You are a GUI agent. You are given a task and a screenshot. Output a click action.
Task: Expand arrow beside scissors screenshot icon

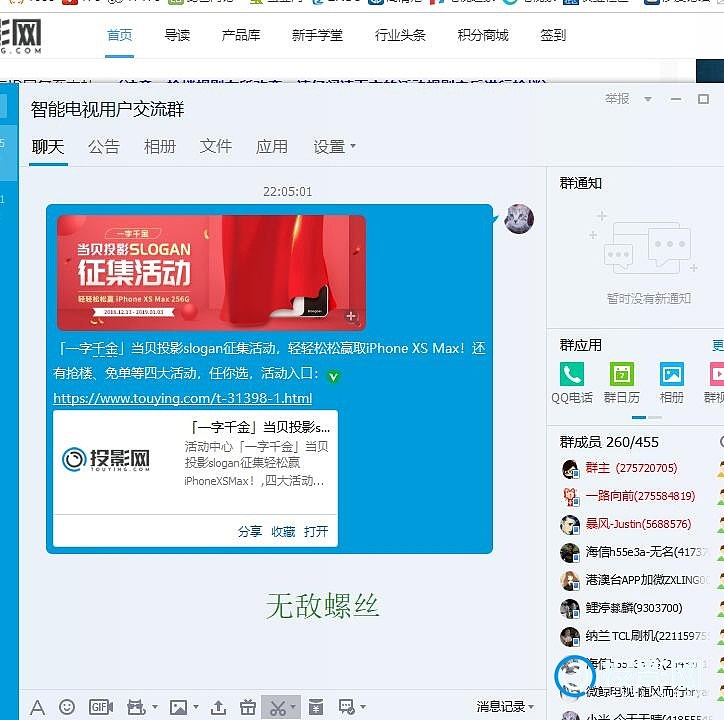(293, 707)
